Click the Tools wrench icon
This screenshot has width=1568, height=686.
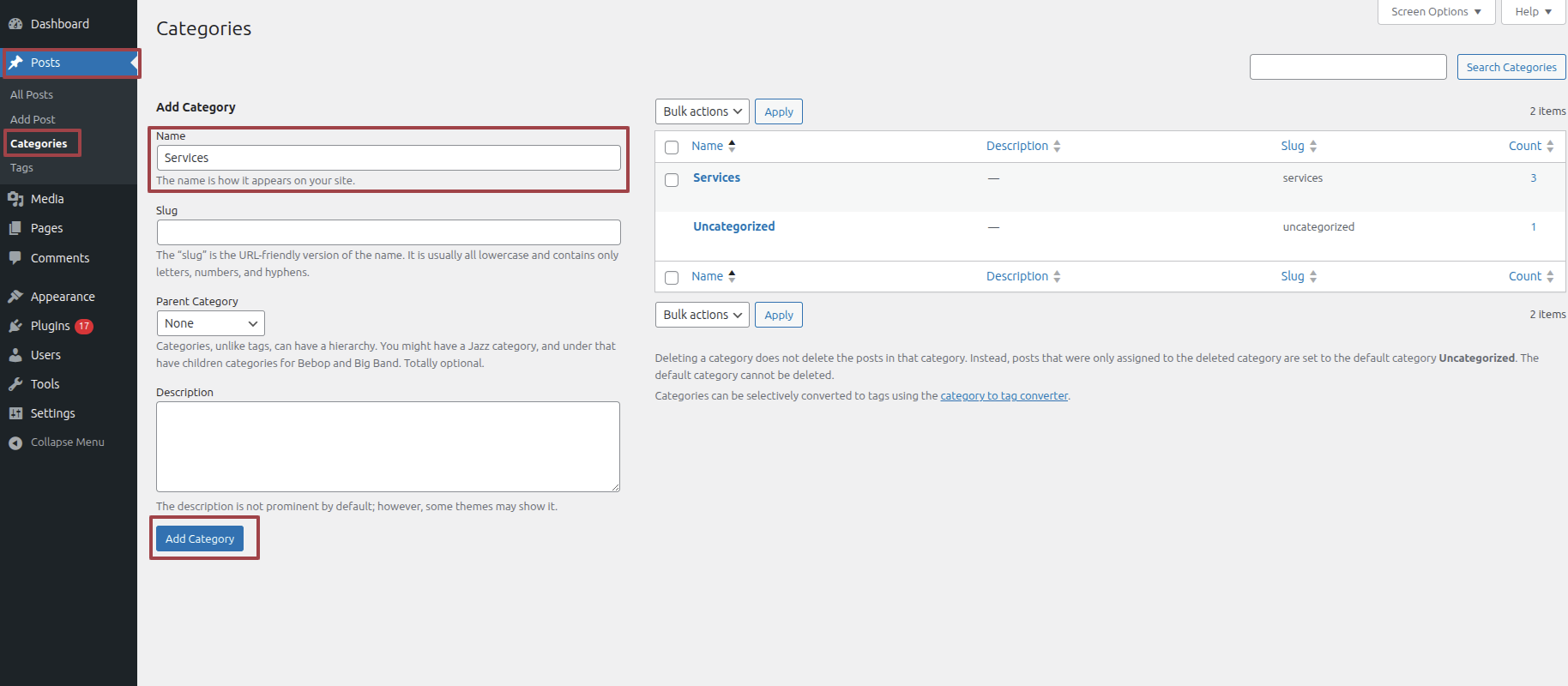coord(15,384)
